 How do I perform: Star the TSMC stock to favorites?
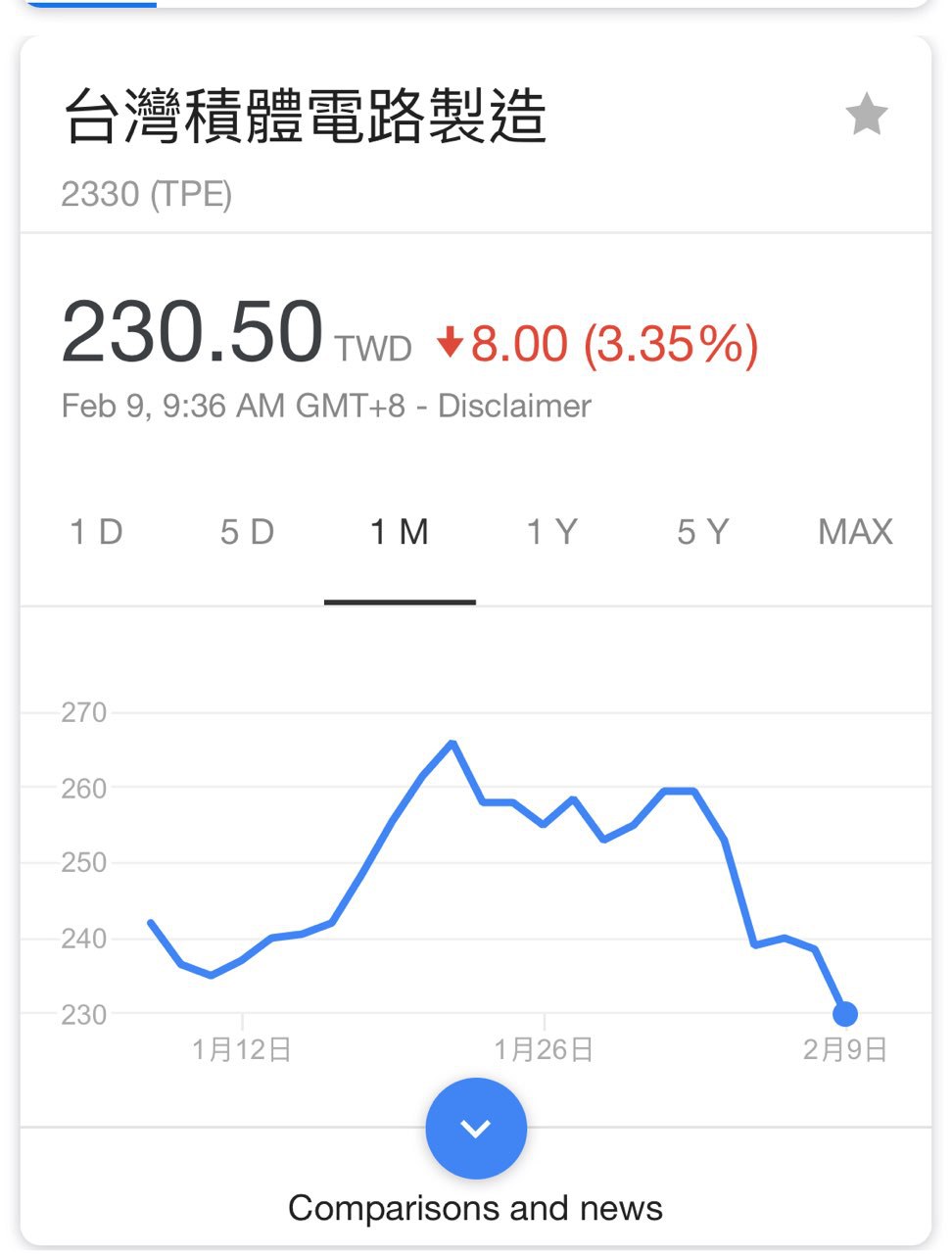tap(866, 115)
